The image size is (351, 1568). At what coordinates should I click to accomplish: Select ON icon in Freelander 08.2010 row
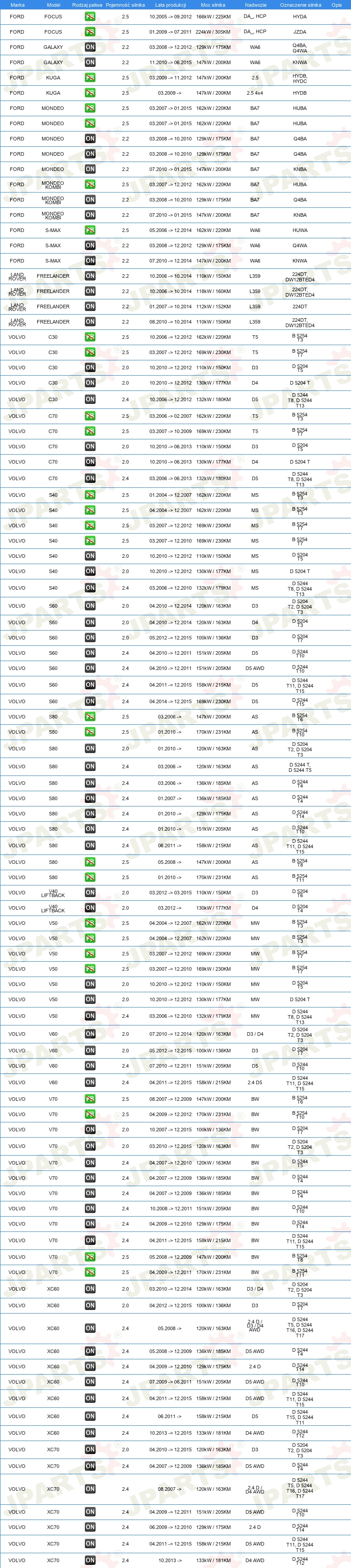click(90, 322)
